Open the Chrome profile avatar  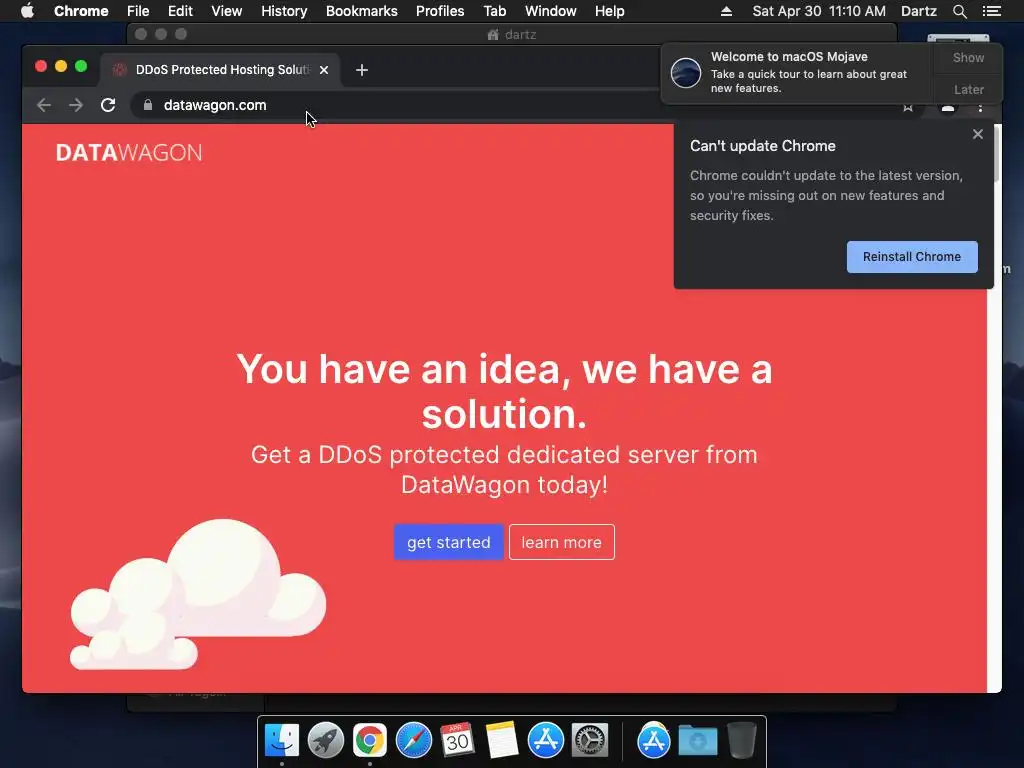[948, 108]
